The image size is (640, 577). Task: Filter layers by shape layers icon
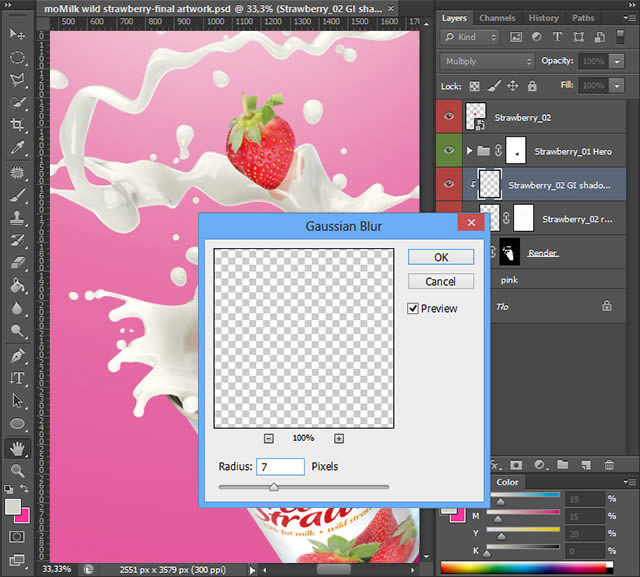pos(578,37)
